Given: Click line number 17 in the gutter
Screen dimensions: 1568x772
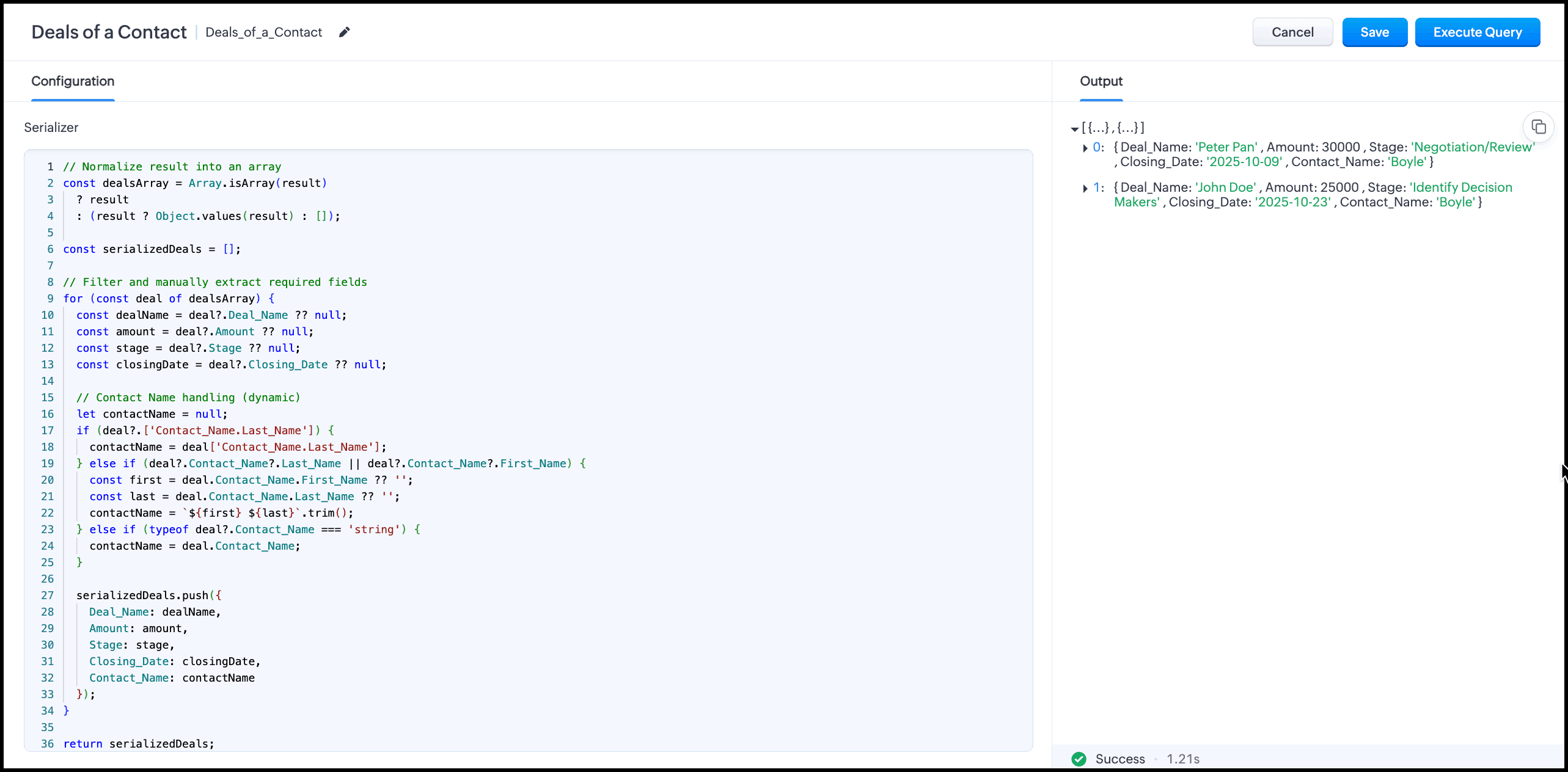Looking at the screenshot, I should coord(48,430).
